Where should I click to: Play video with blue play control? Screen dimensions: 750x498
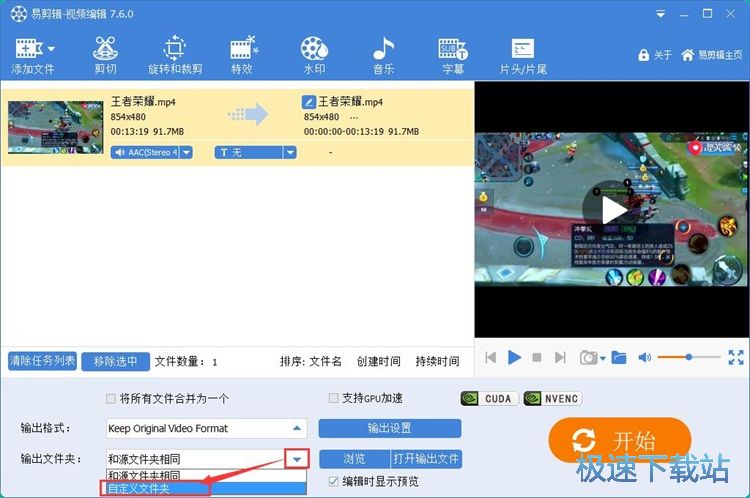[x=514, y=357]
